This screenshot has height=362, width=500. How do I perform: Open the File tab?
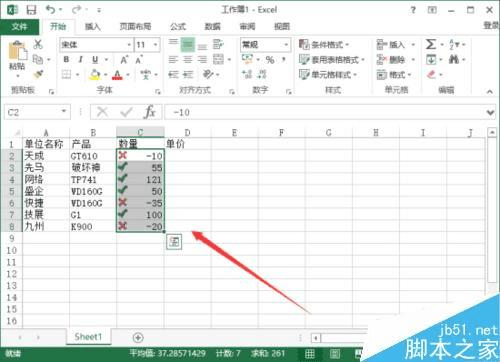click(x=19, y=27)
